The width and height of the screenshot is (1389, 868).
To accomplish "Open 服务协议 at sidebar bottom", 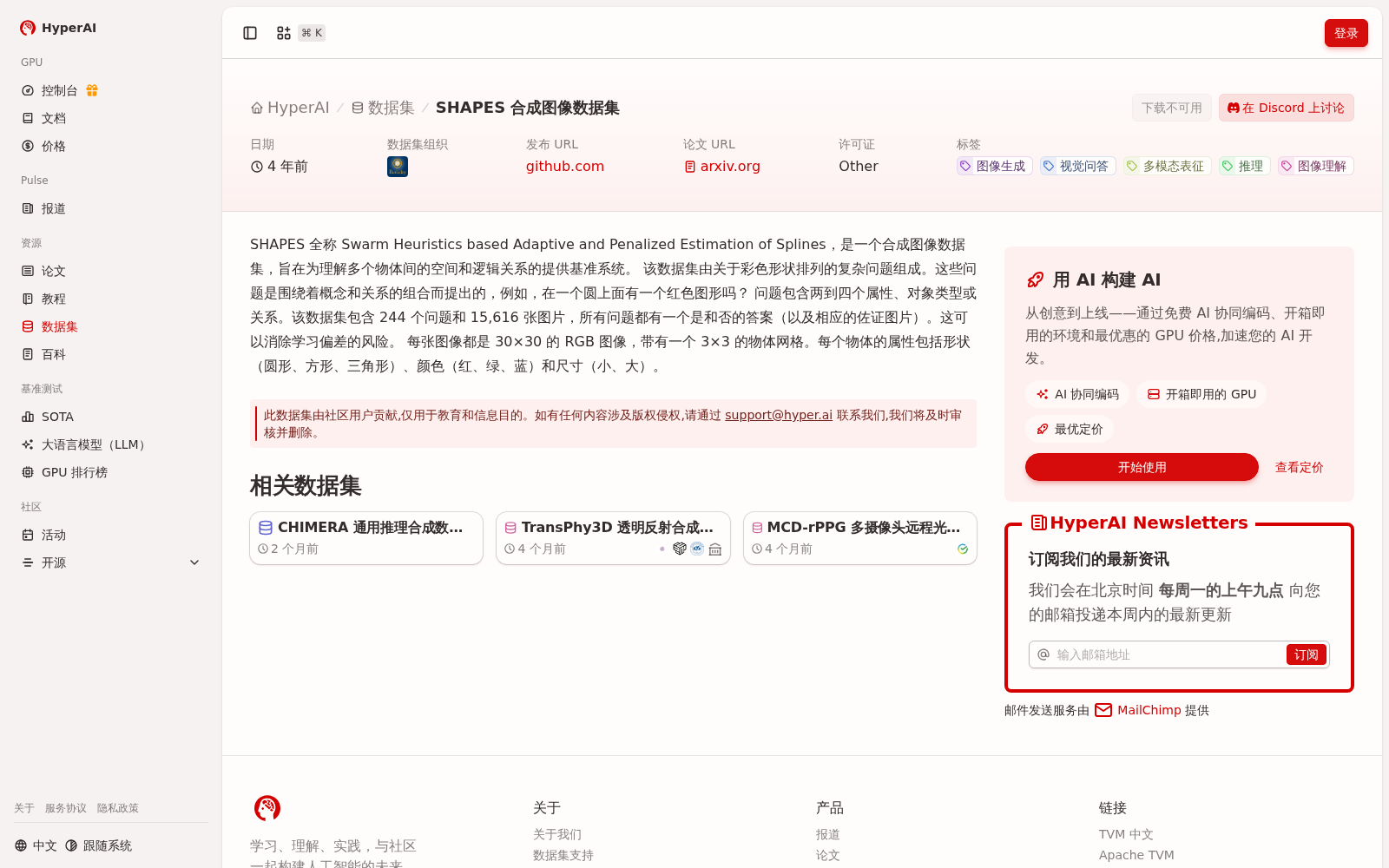I will point(66,808).
